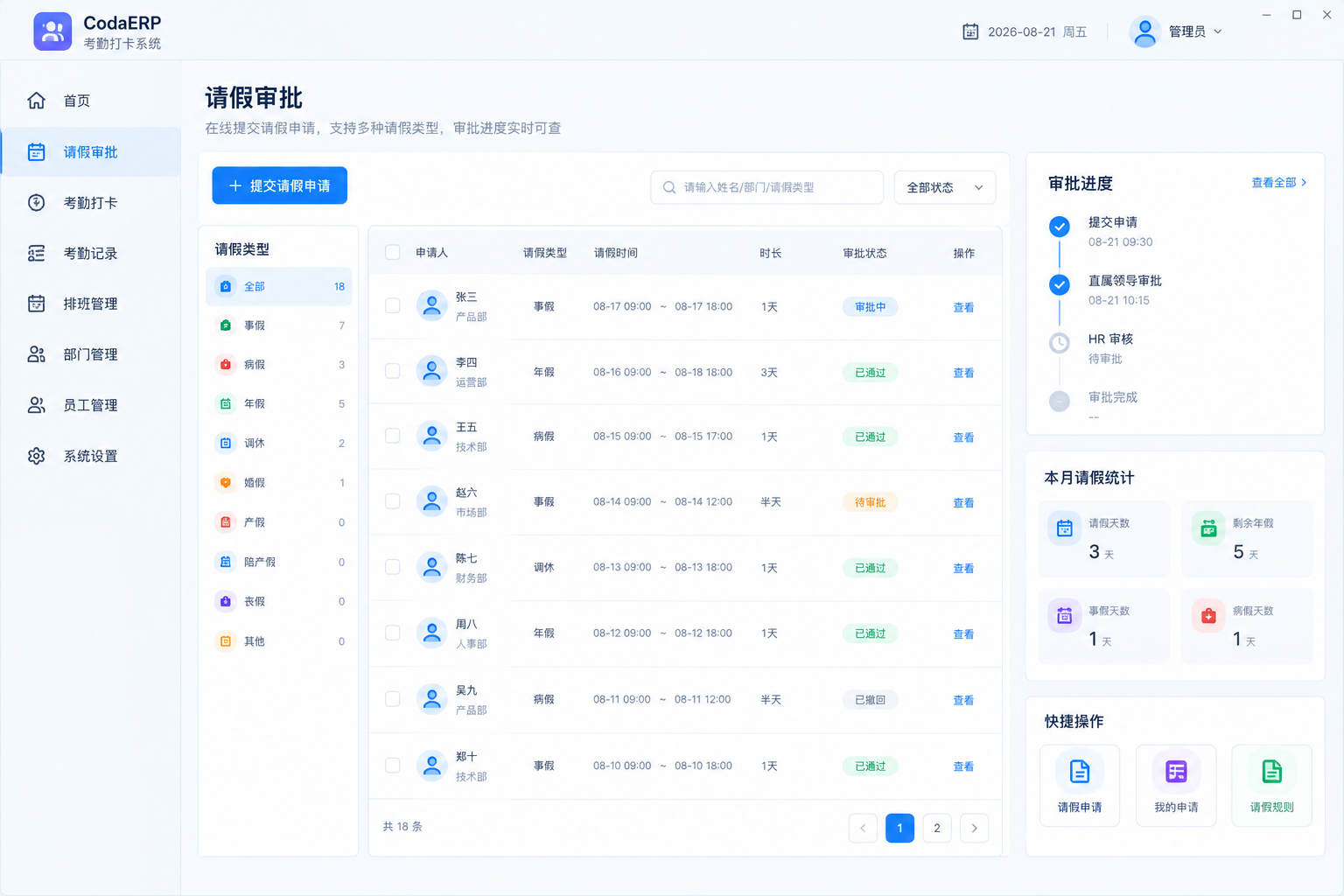Click the 排班管理 calendar icon

coord(36,304)
